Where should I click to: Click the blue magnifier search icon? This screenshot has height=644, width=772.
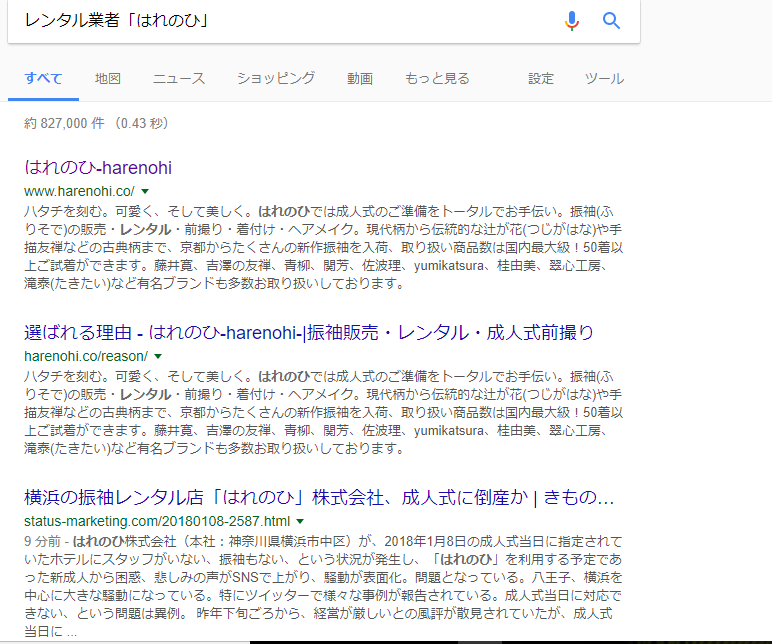pos(611,21)
